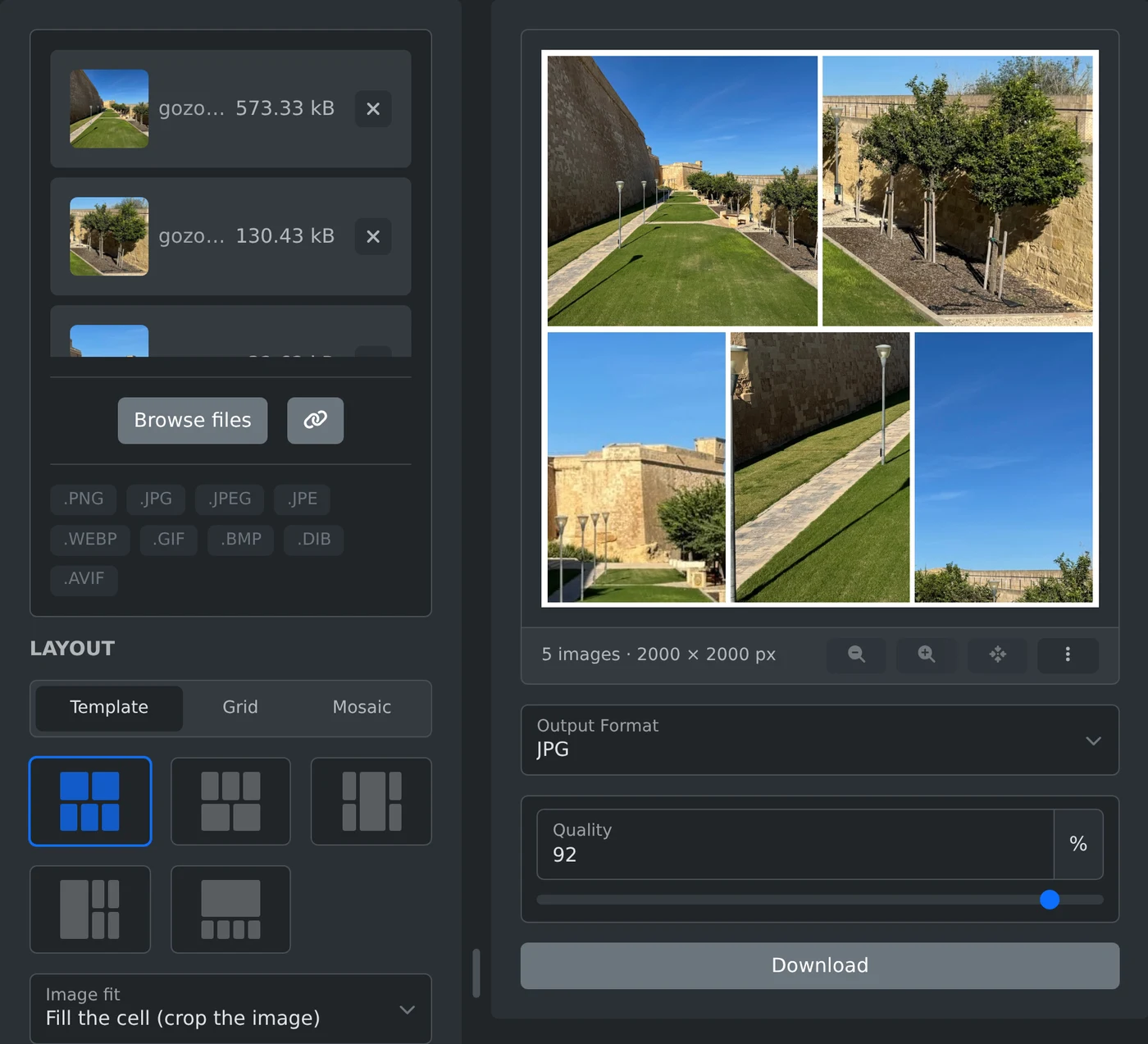This screenshot has height=1044, width=1148.
Task: Click the percent unit beside Quality
Action: coord(1078,845)
